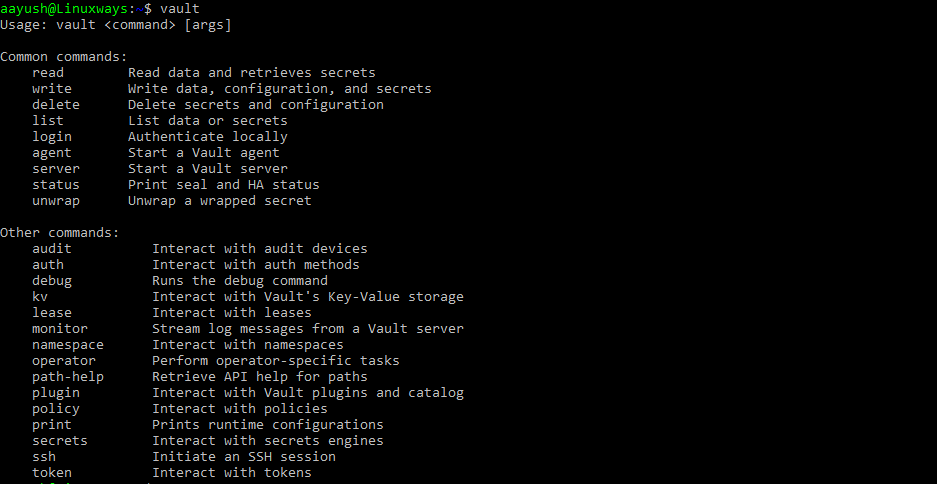The width and height of the screenshot is (937, 484).
Task: Click the 'plugin' command entry
Action: pos(56,393)
